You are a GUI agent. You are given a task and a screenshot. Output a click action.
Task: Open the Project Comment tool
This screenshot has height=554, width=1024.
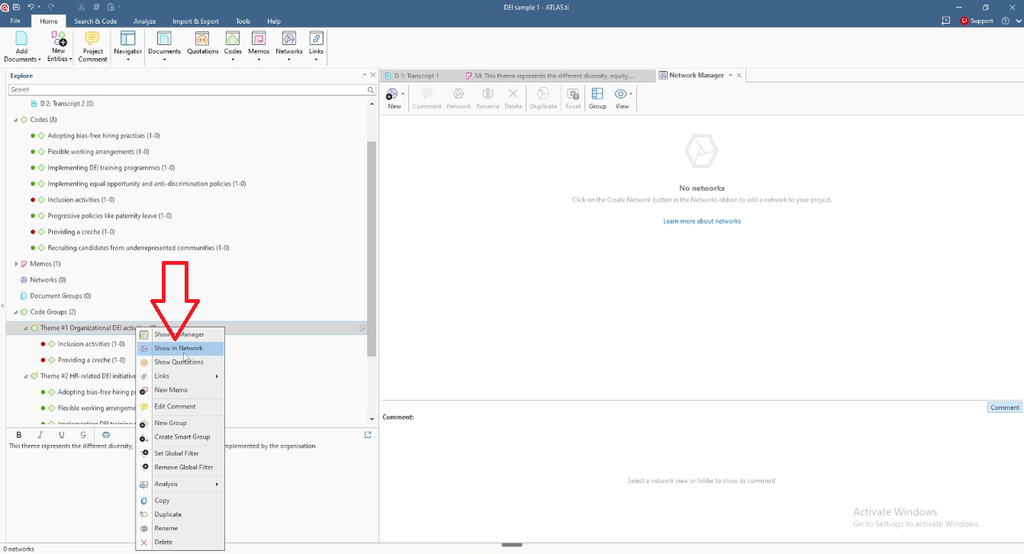click(92, 46)
